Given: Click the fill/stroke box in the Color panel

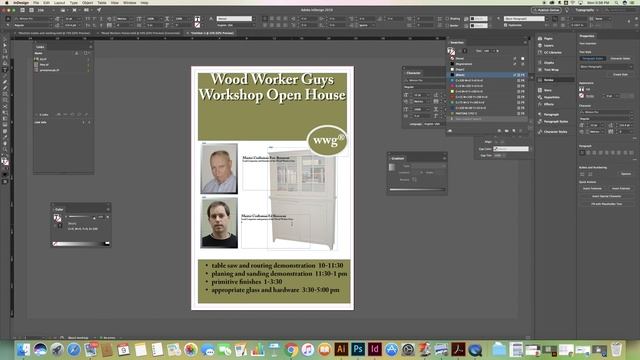Looking at the screenshot, I should (x=58, y=219).
